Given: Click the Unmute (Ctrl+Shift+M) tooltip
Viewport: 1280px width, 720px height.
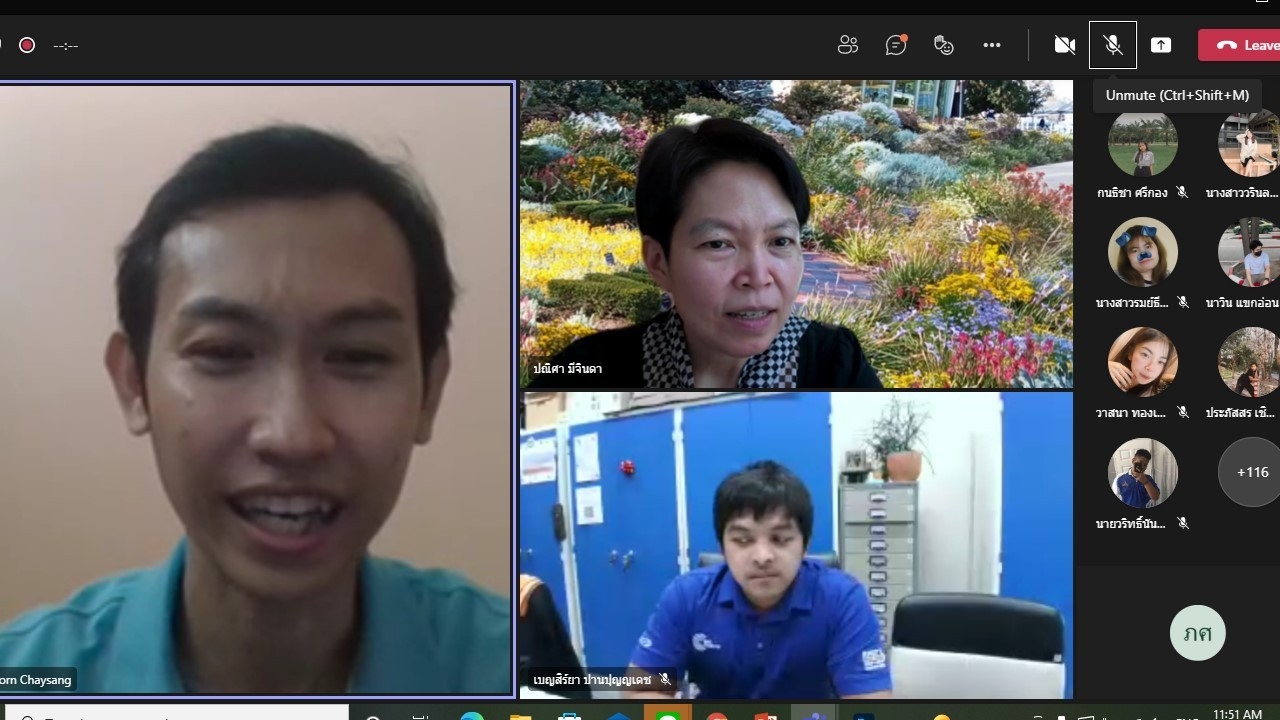Looking at the screenshot, I should coord(1177,96).
